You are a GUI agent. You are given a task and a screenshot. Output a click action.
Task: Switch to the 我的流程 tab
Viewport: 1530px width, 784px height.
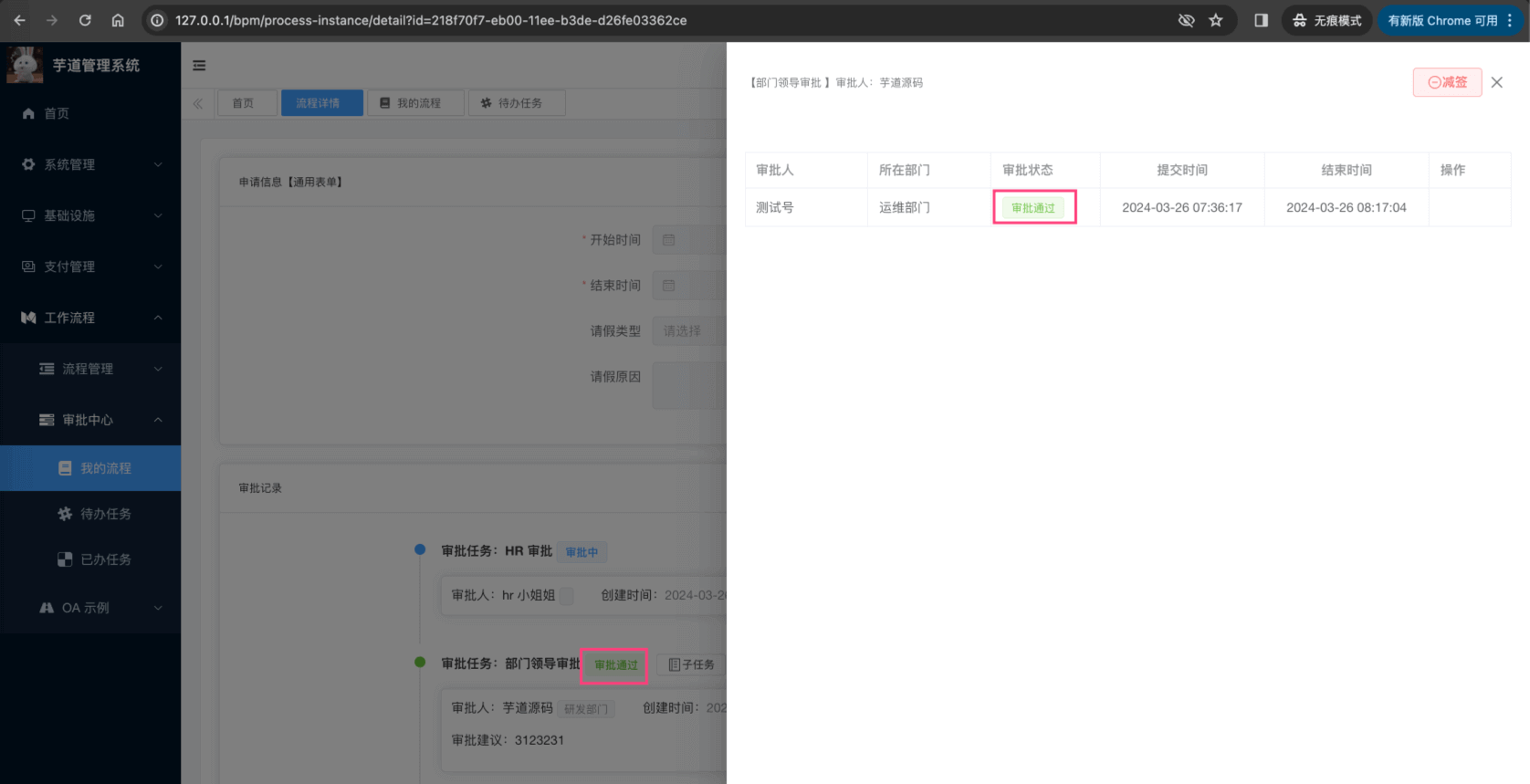coord(416,103)
